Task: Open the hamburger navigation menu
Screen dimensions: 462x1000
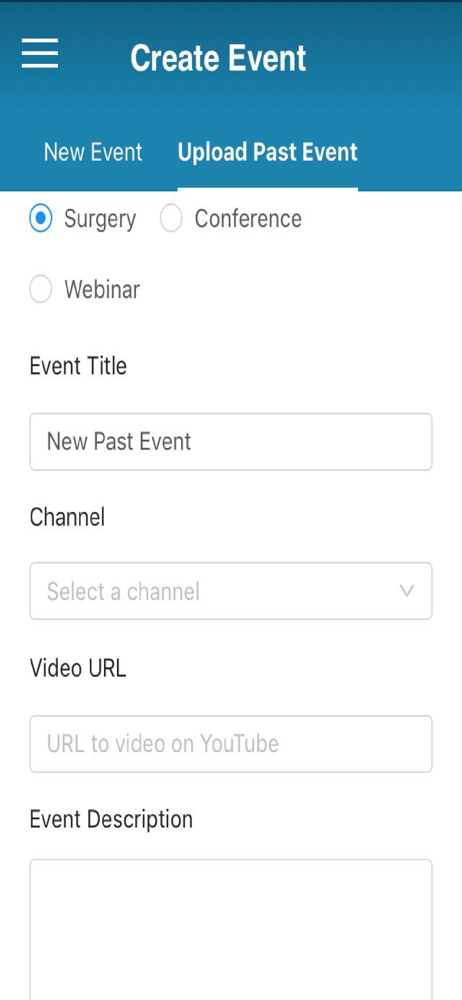Action: point(40,53)
